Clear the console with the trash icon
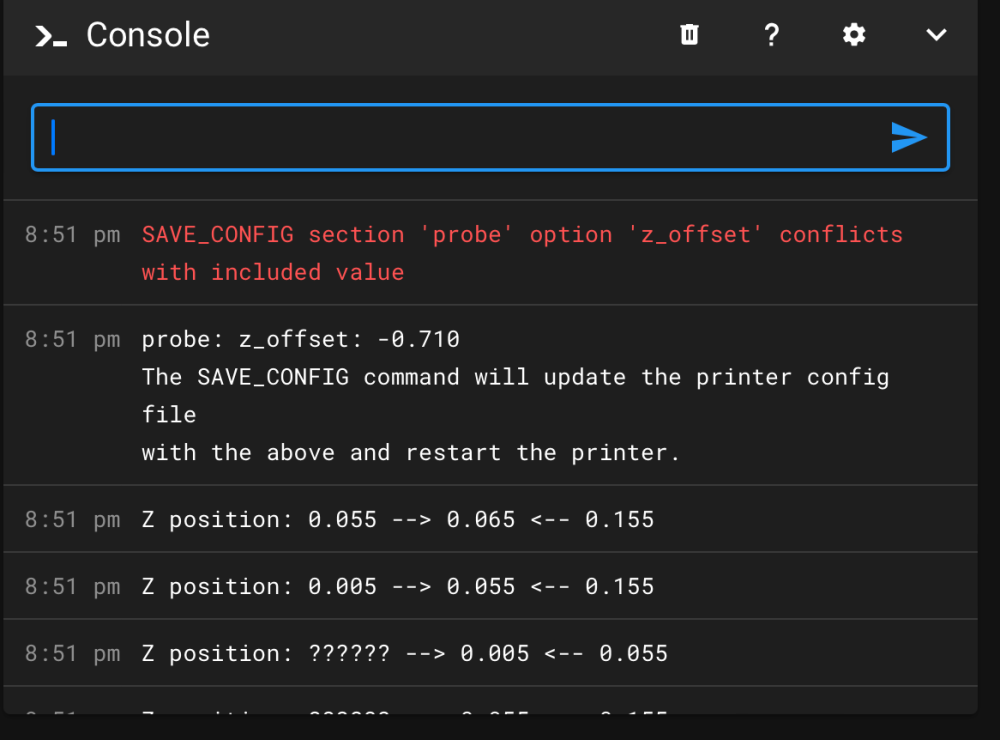Screen dimensions: 1000x740 [x=689, y=35]
